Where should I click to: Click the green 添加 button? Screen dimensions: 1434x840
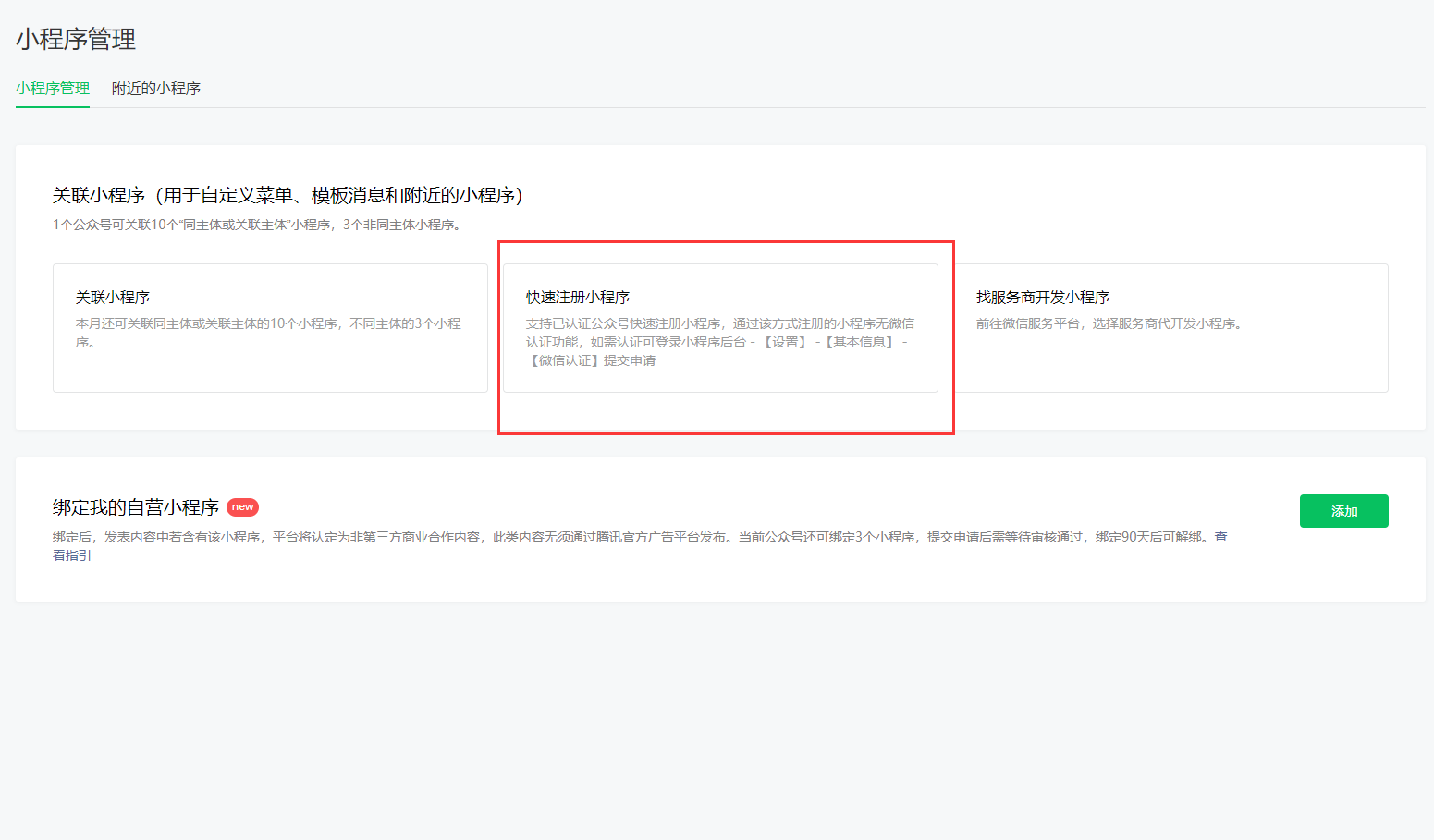click(1343, 511)
